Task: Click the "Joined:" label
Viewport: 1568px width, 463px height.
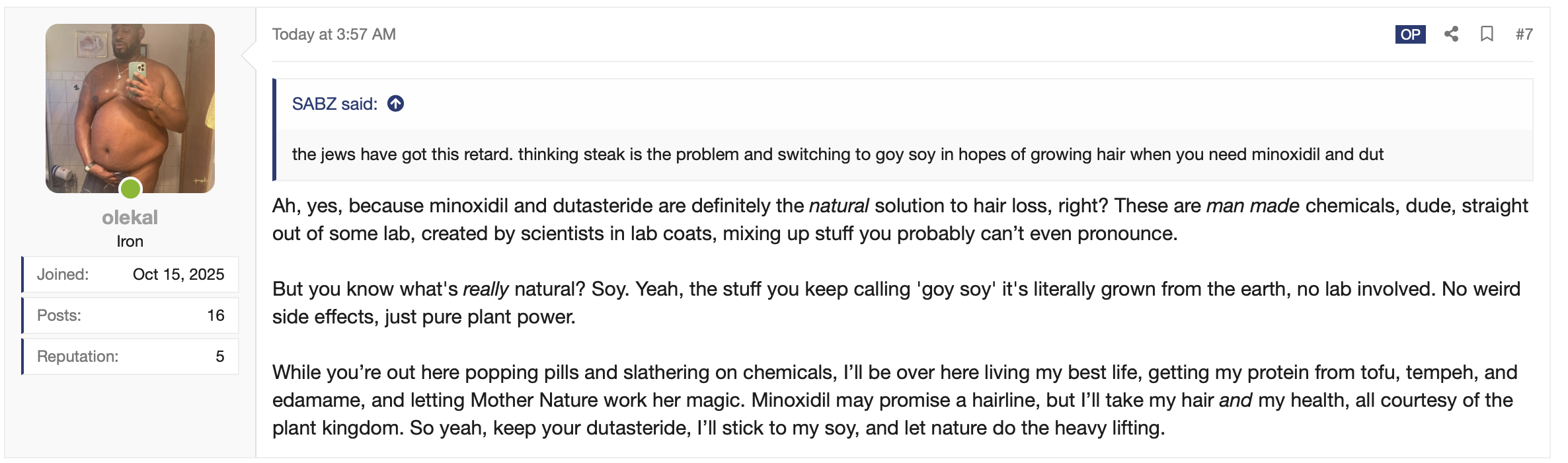Action: (63, 274)
